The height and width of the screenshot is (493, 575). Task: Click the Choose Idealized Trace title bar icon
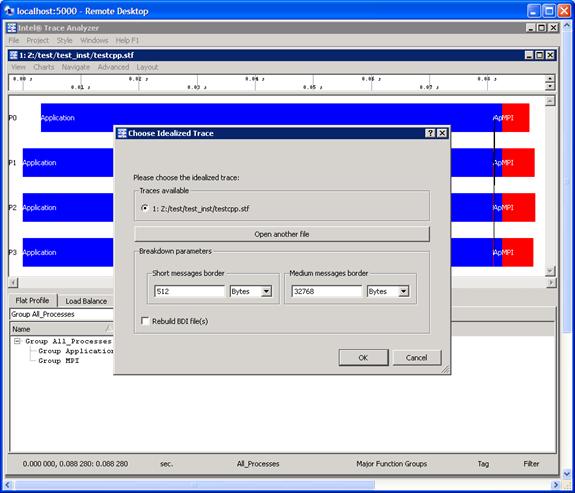pyautogui.click(x=122, y=133)
